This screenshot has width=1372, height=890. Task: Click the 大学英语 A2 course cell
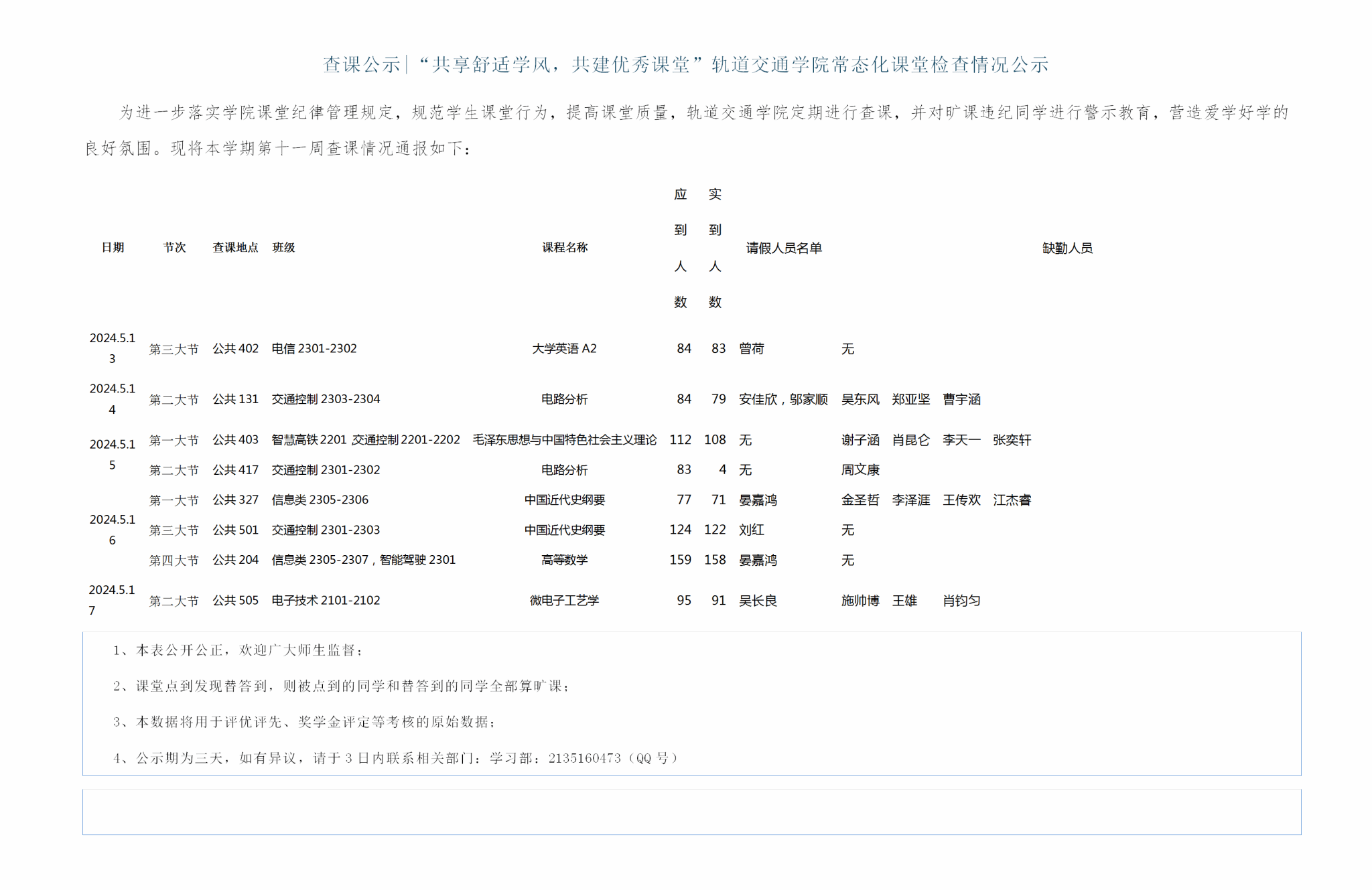(x=564, y=349)
